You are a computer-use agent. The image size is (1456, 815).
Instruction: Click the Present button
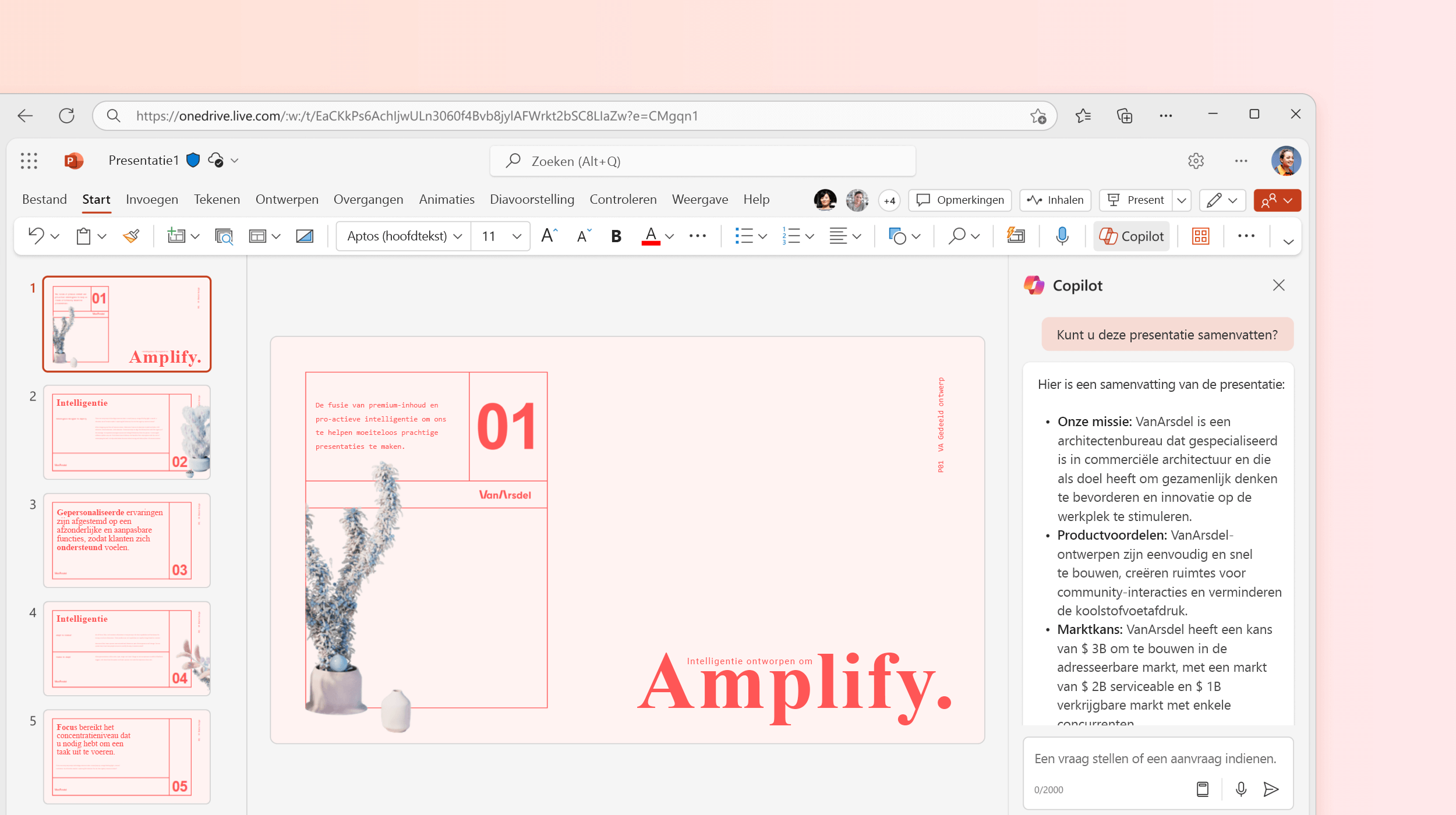[1136, 200]
